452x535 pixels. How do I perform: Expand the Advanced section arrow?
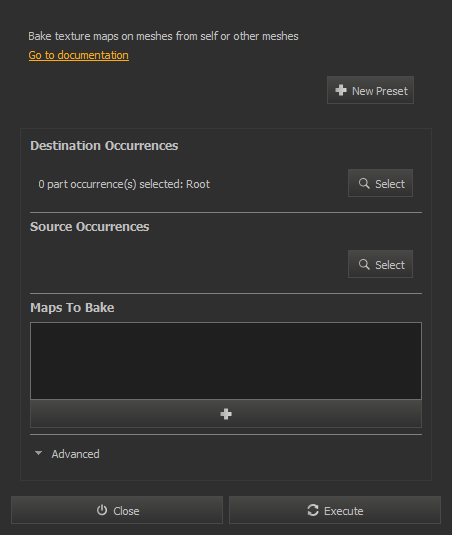click(x=39, y=453)
